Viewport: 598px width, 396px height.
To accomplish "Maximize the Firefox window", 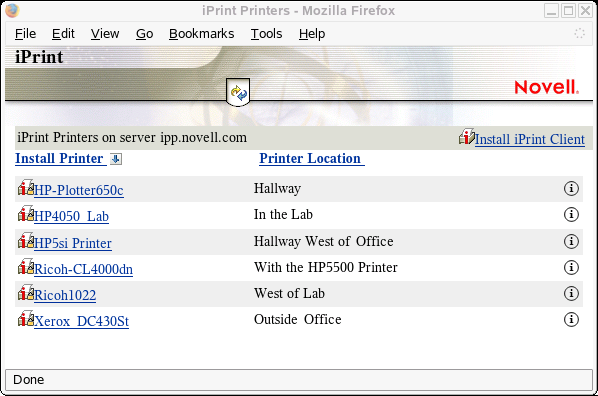I will coord(568,11).
